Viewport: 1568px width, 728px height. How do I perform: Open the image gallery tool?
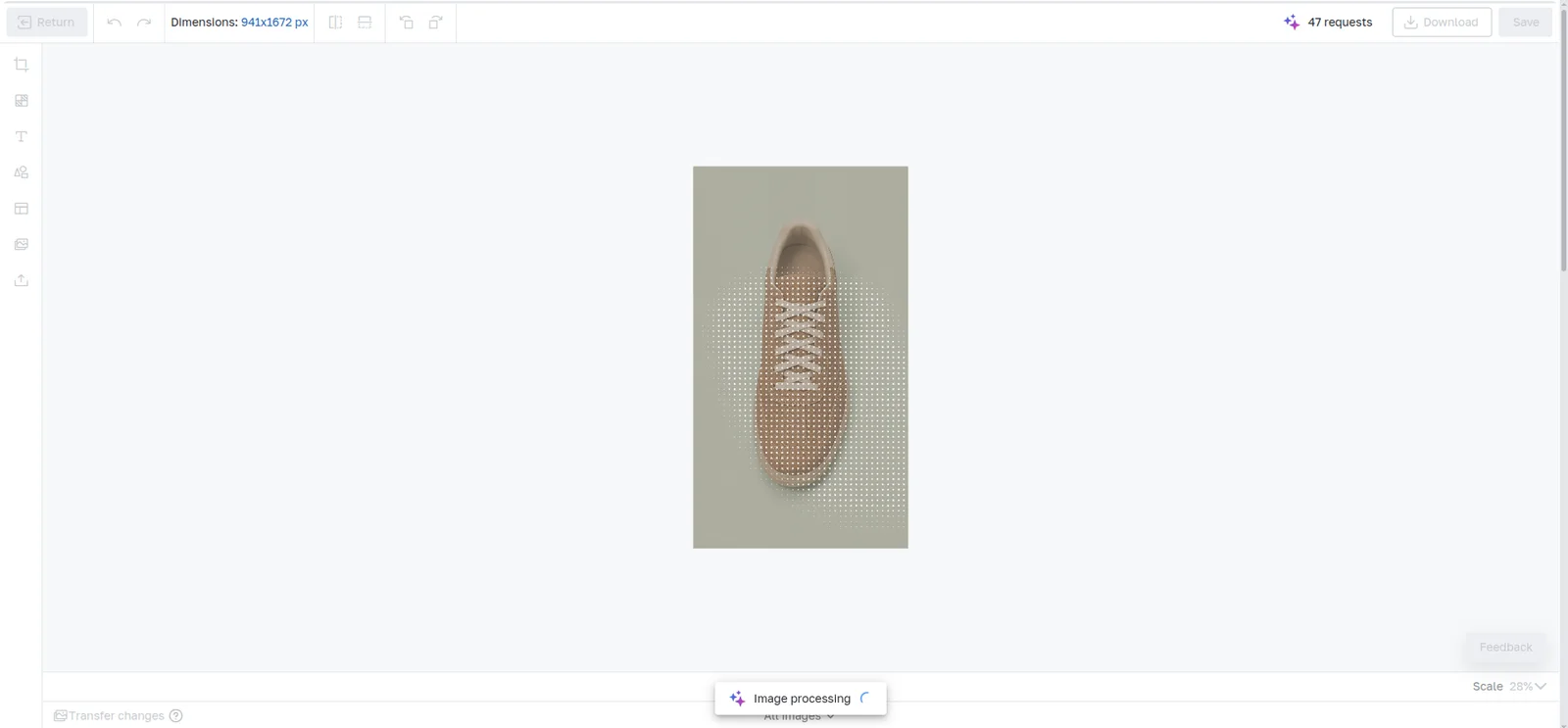(x=22, y=244)
